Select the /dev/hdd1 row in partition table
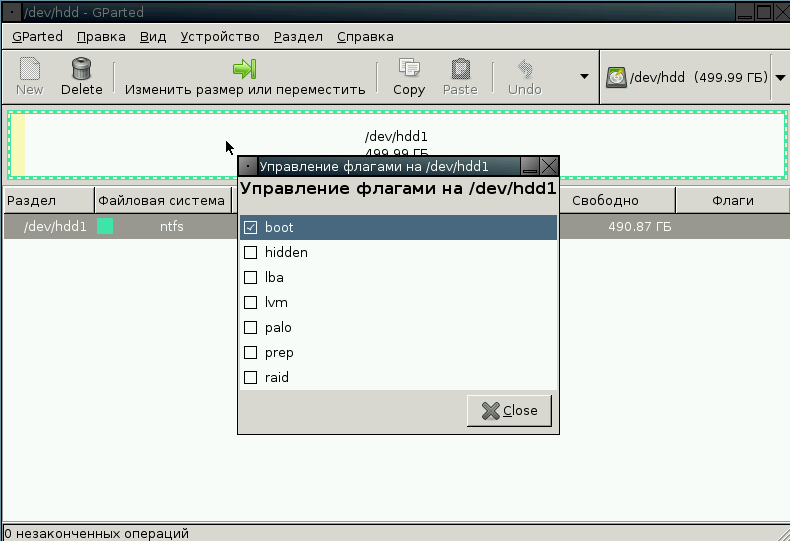This screenshot has height=541, width=790. (397, 226)
